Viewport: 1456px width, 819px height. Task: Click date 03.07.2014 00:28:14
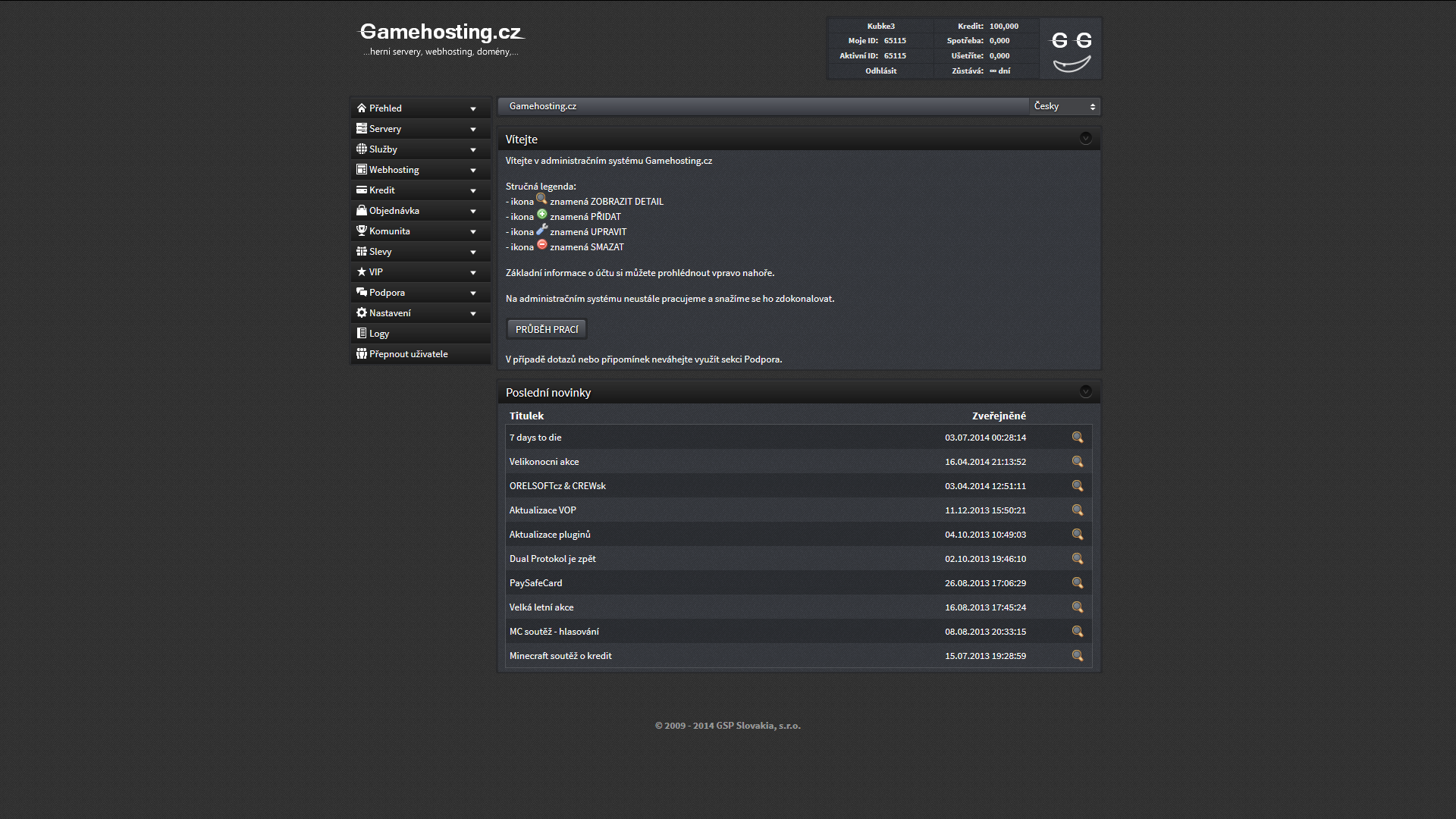[985, 438]
